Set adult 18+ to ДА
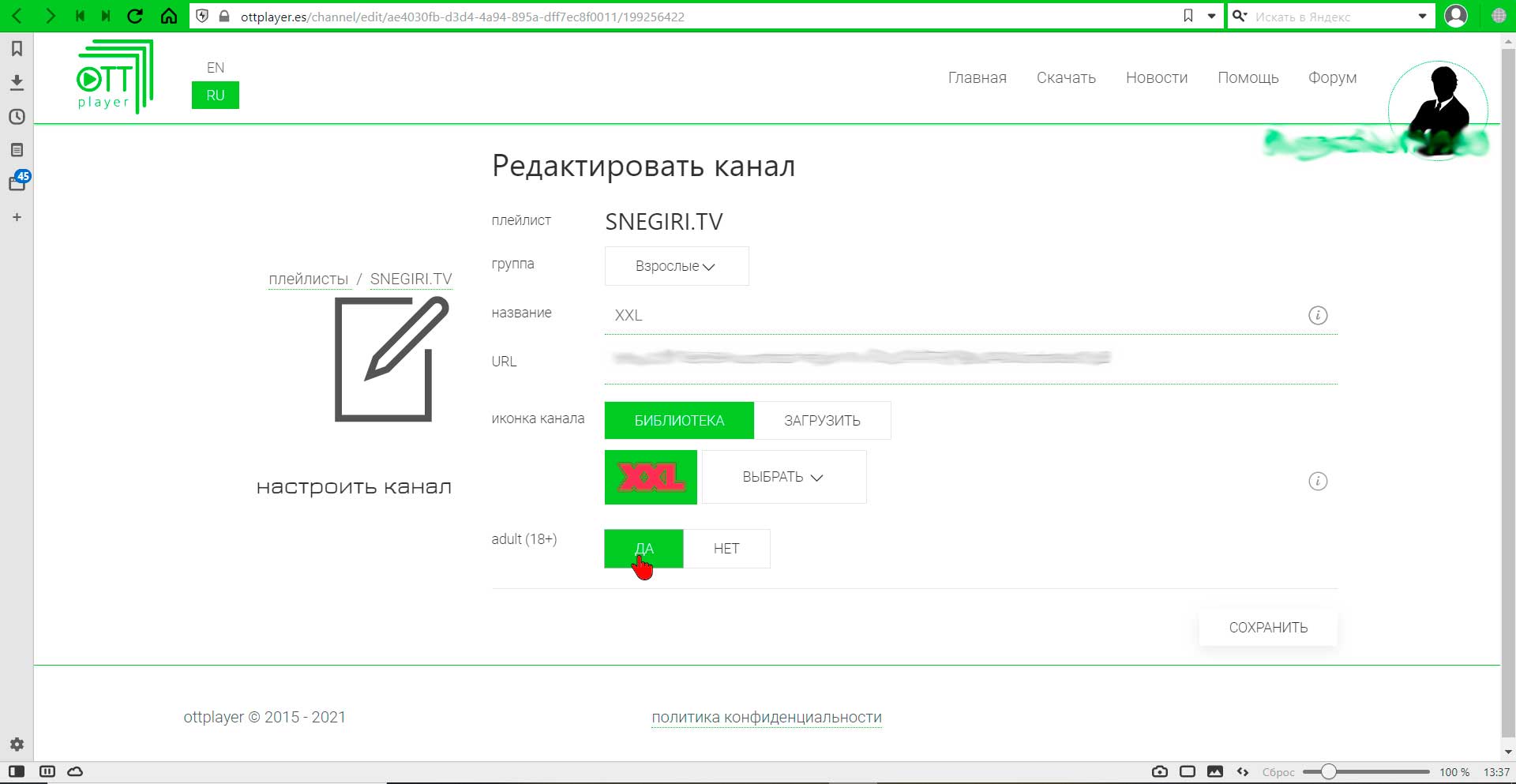Image resolution: width=1516 pixels, height=784 pixels. pyautogui.click(x=644, y=549)
